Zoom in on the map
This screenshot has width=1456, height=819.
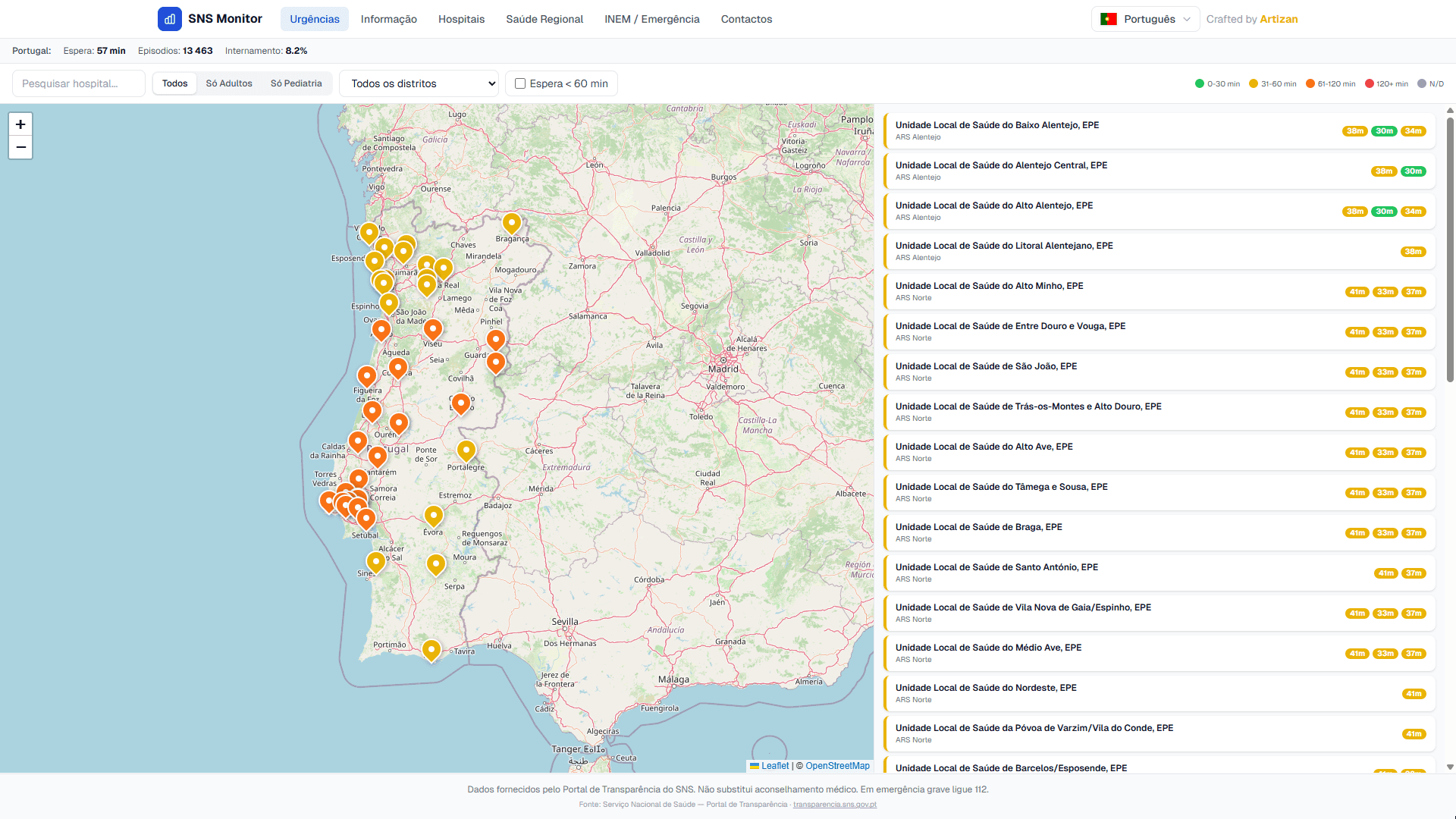pos(20,124)
